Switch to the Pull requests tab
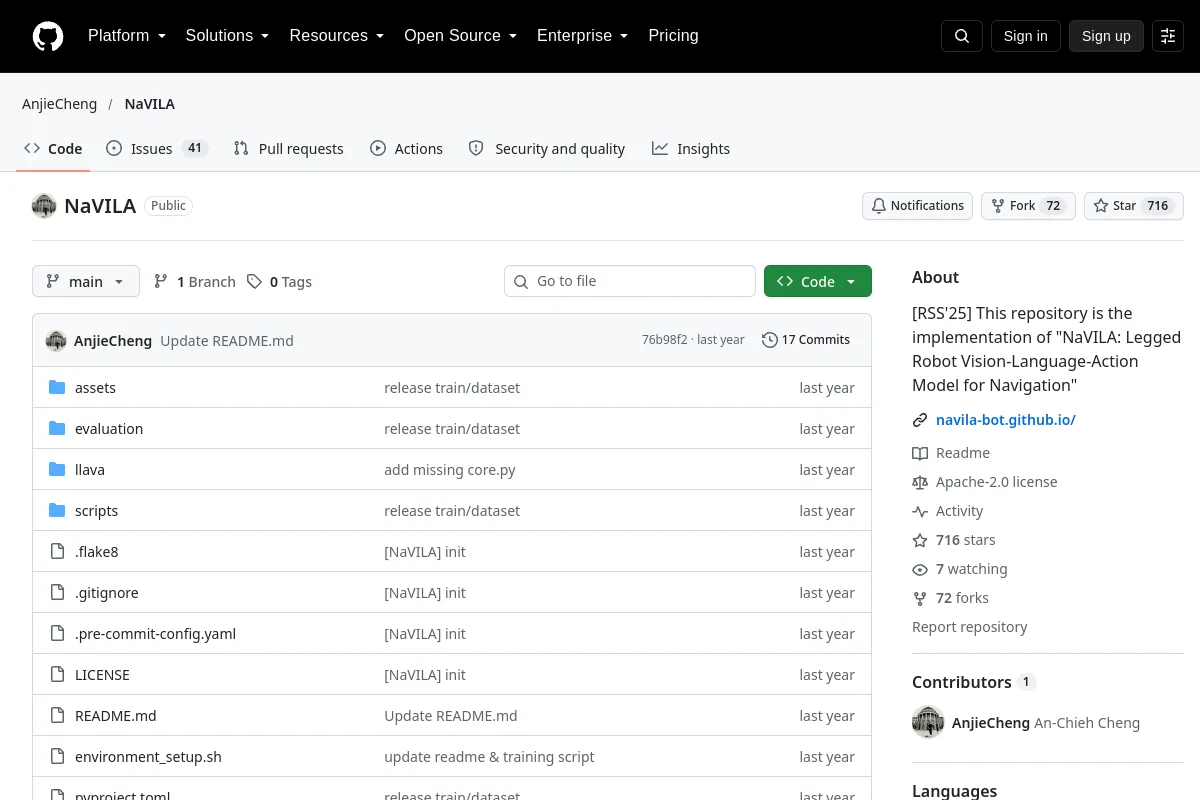 [288, 149]
